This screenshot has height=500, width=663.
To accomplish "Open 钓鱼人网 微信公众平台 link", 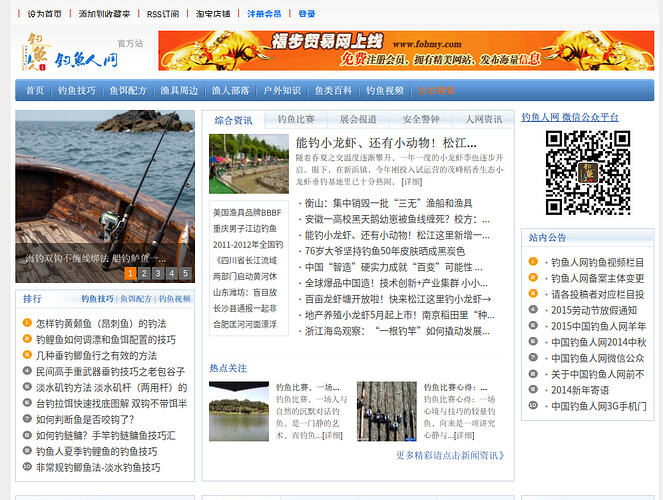I will 570,117.
